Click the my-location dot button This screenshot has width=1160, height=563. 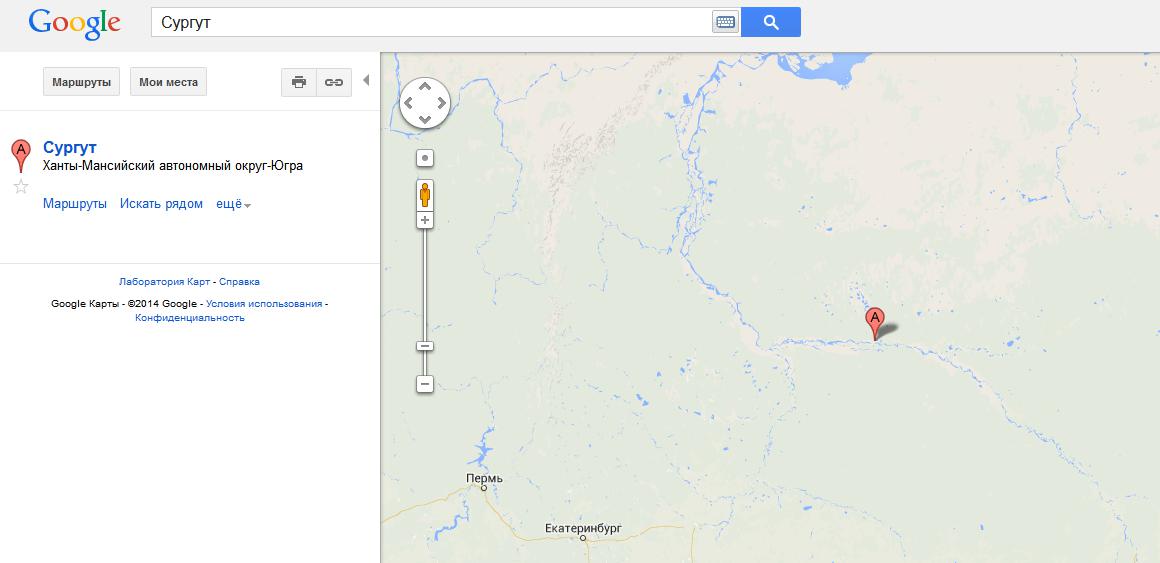425,158
